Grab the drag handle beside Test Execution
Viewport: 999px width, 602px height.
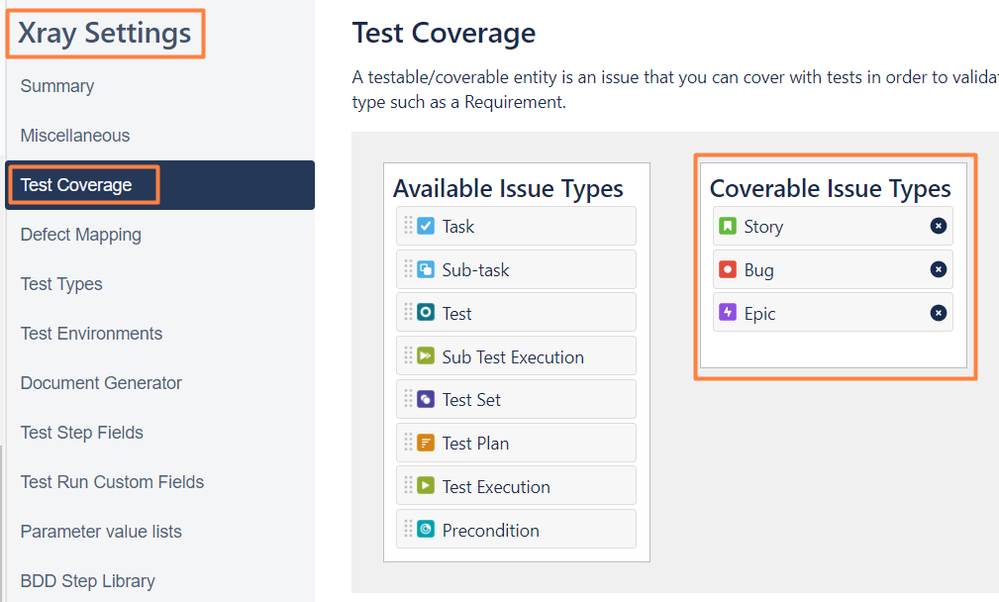(408, 485)
